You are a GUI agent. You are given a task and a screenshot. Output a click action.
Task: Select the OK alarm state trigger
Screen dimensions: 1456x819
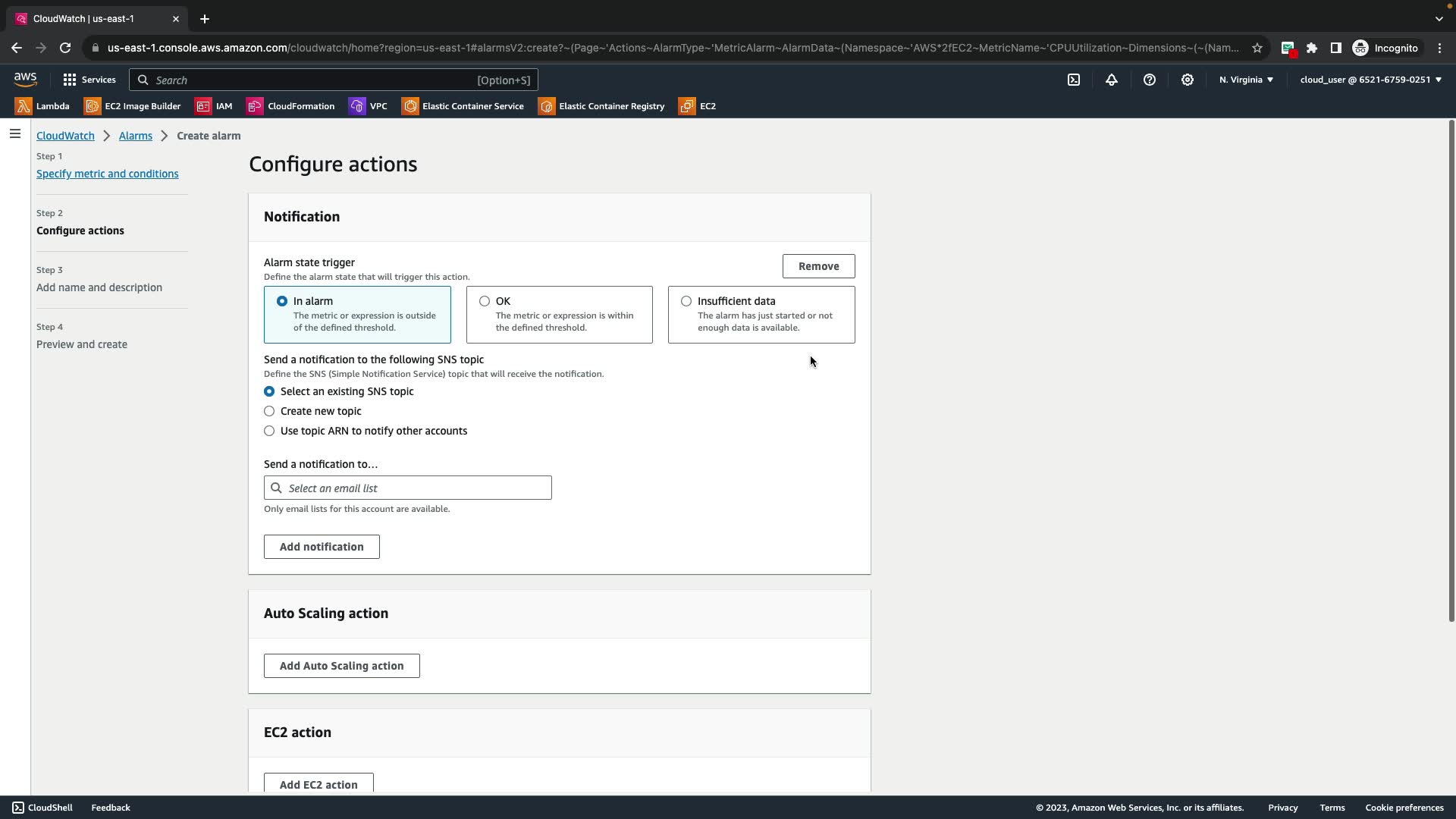[x=485, y=302]
